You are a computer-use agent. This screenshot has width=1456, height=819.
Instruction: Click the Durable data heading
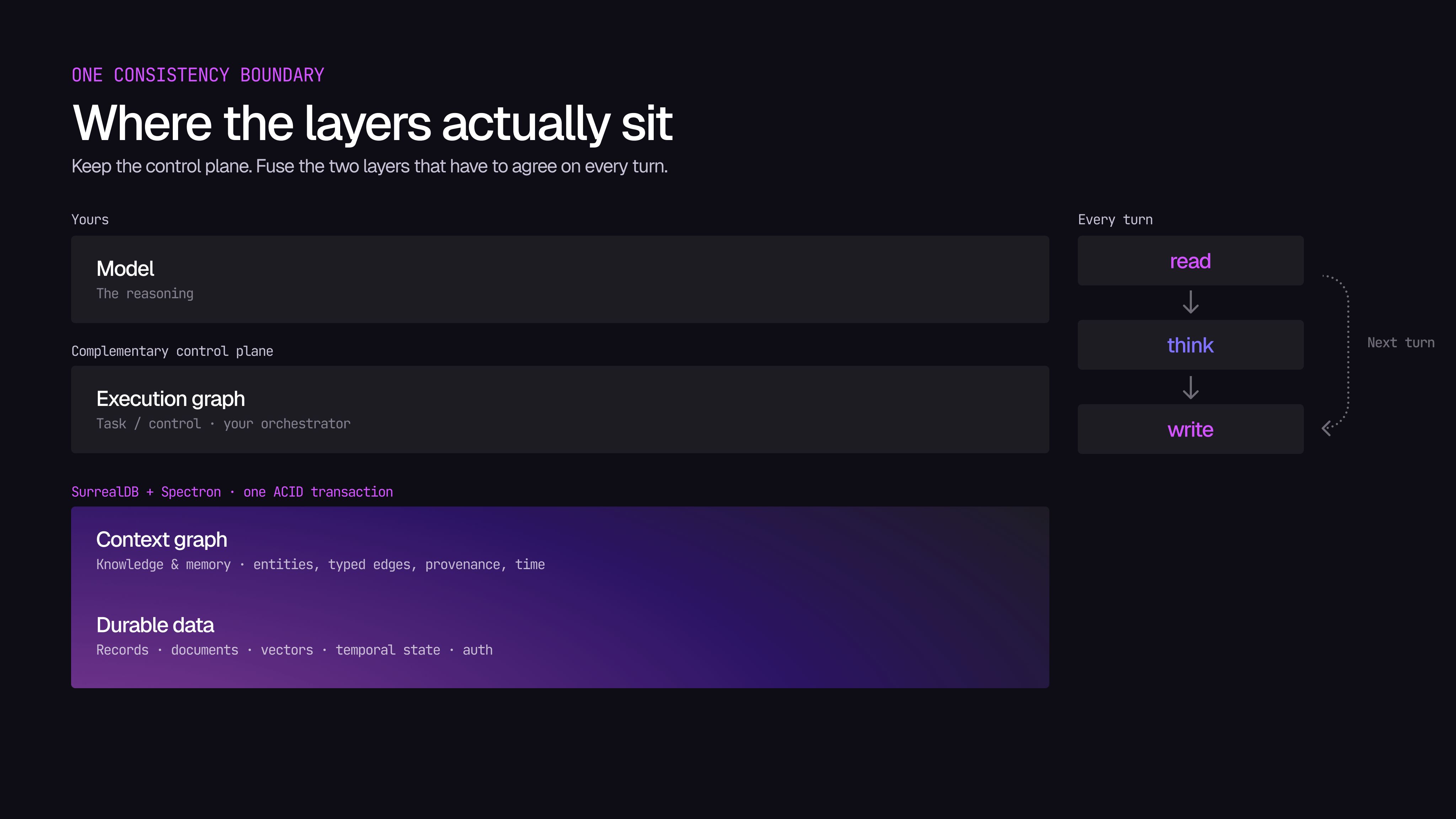(155, 625)
